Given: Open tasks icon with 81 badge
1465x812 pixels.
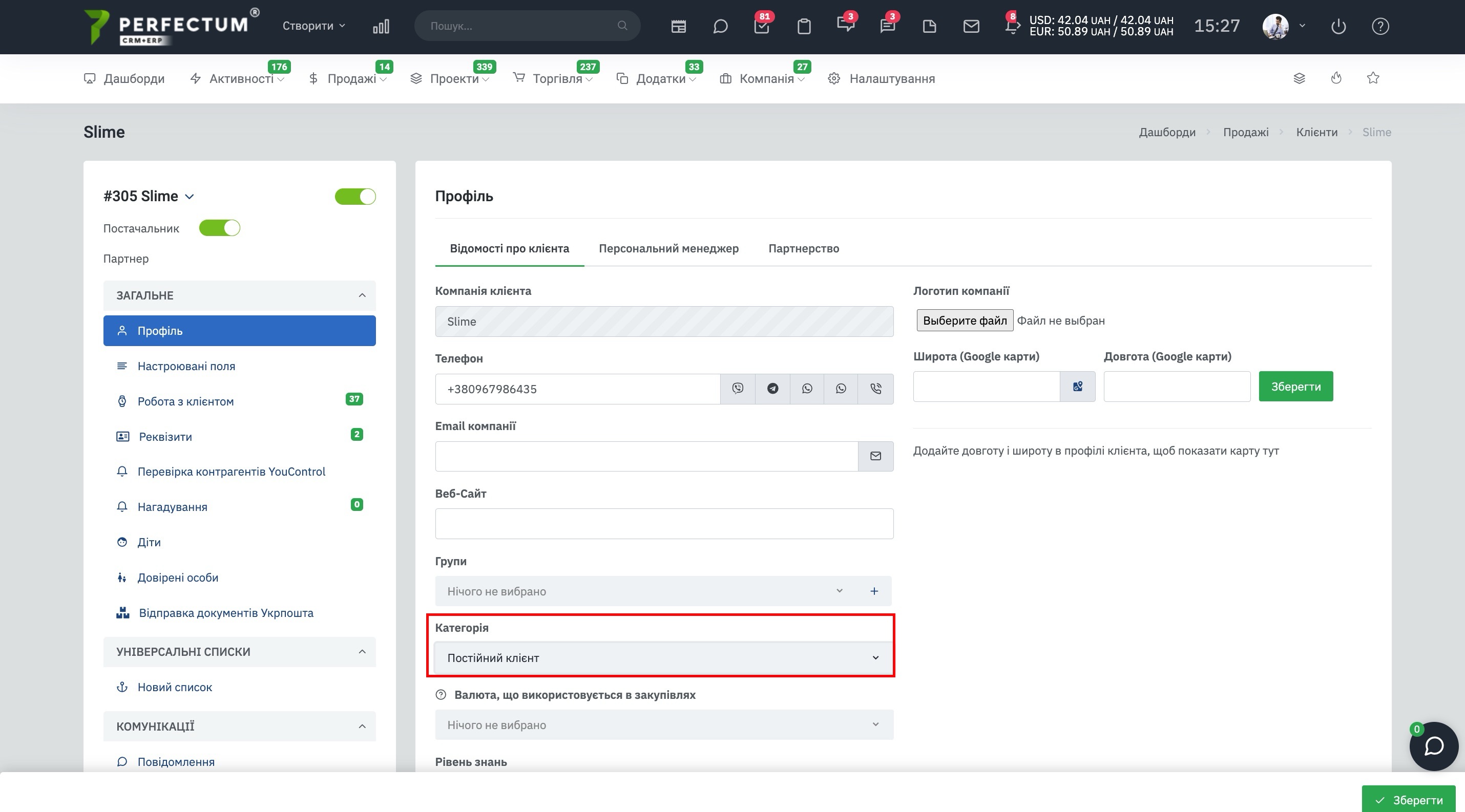Looking at the screenshot, I should [x=762, y=26].
